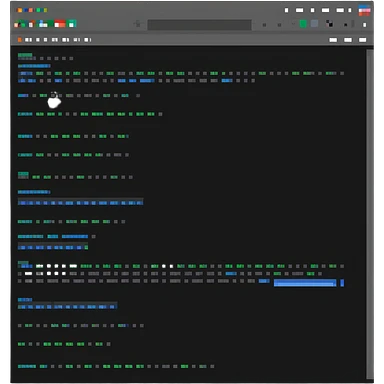
Task: Click the vertical scrollbar on the right edge
Action: coord(370,213)
